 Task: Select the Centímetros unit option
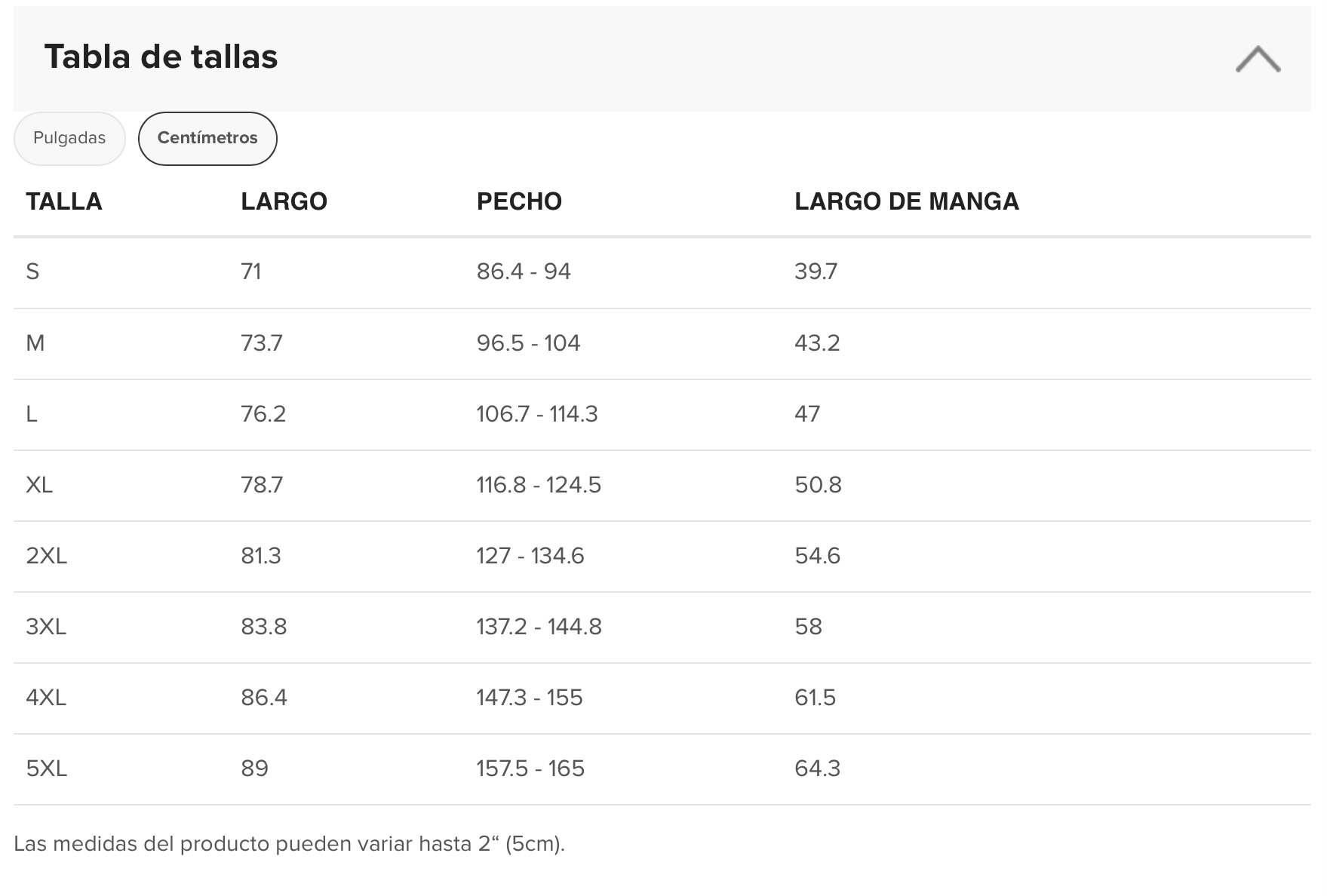point(207,138)
